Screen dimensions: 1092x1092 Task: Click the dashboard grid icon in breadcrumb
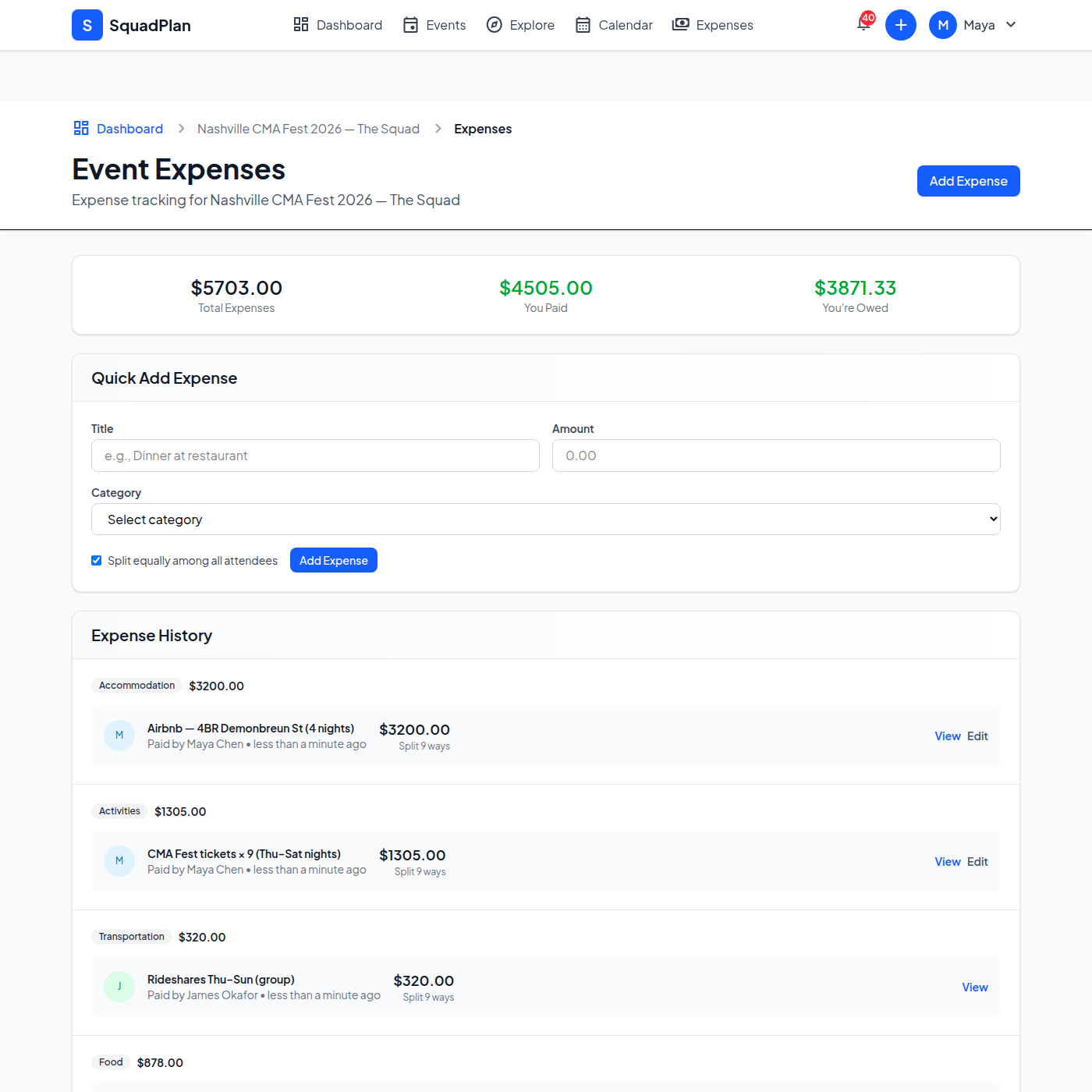[80, 128]
